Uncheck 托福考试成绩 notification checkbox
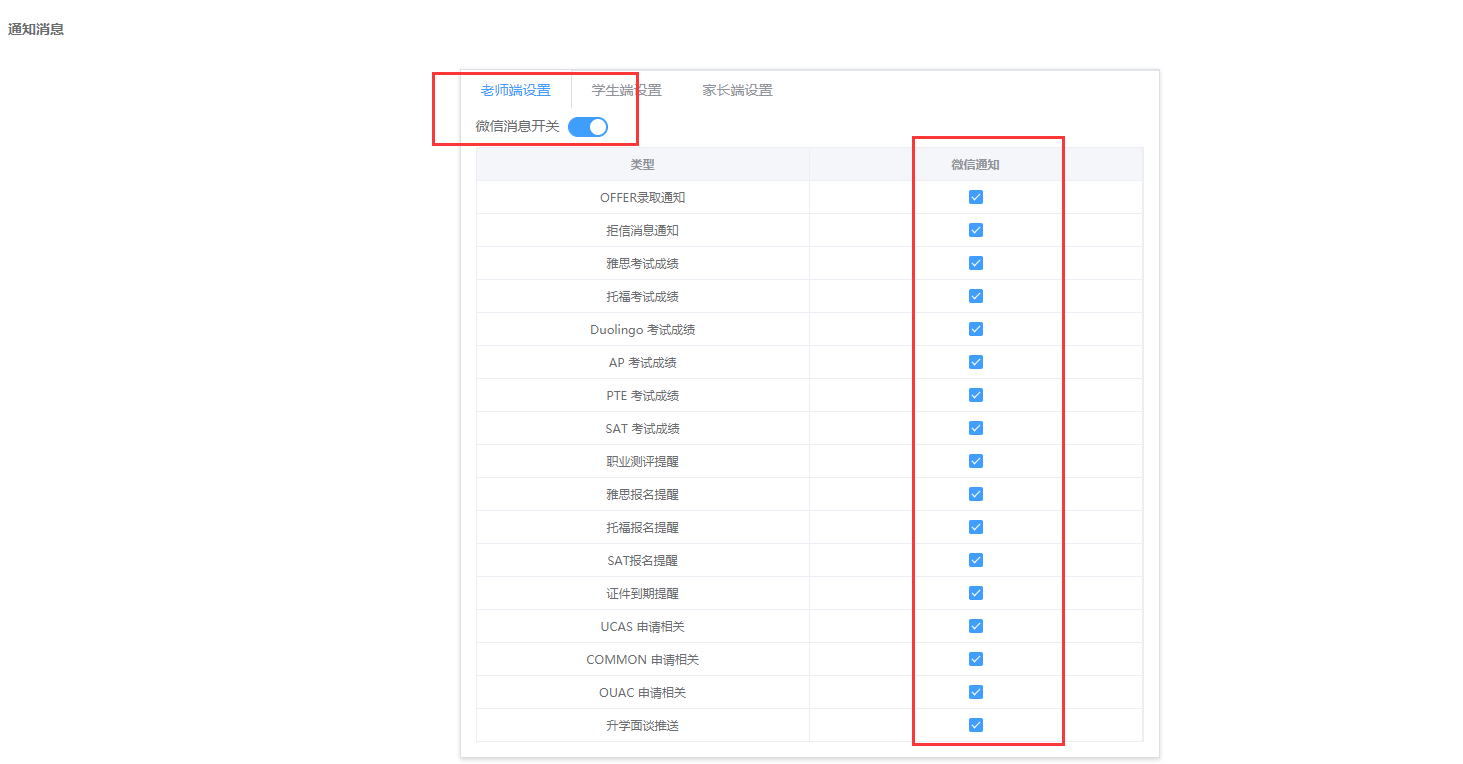This screenshot has height=764, width=1463. point(976,296)
